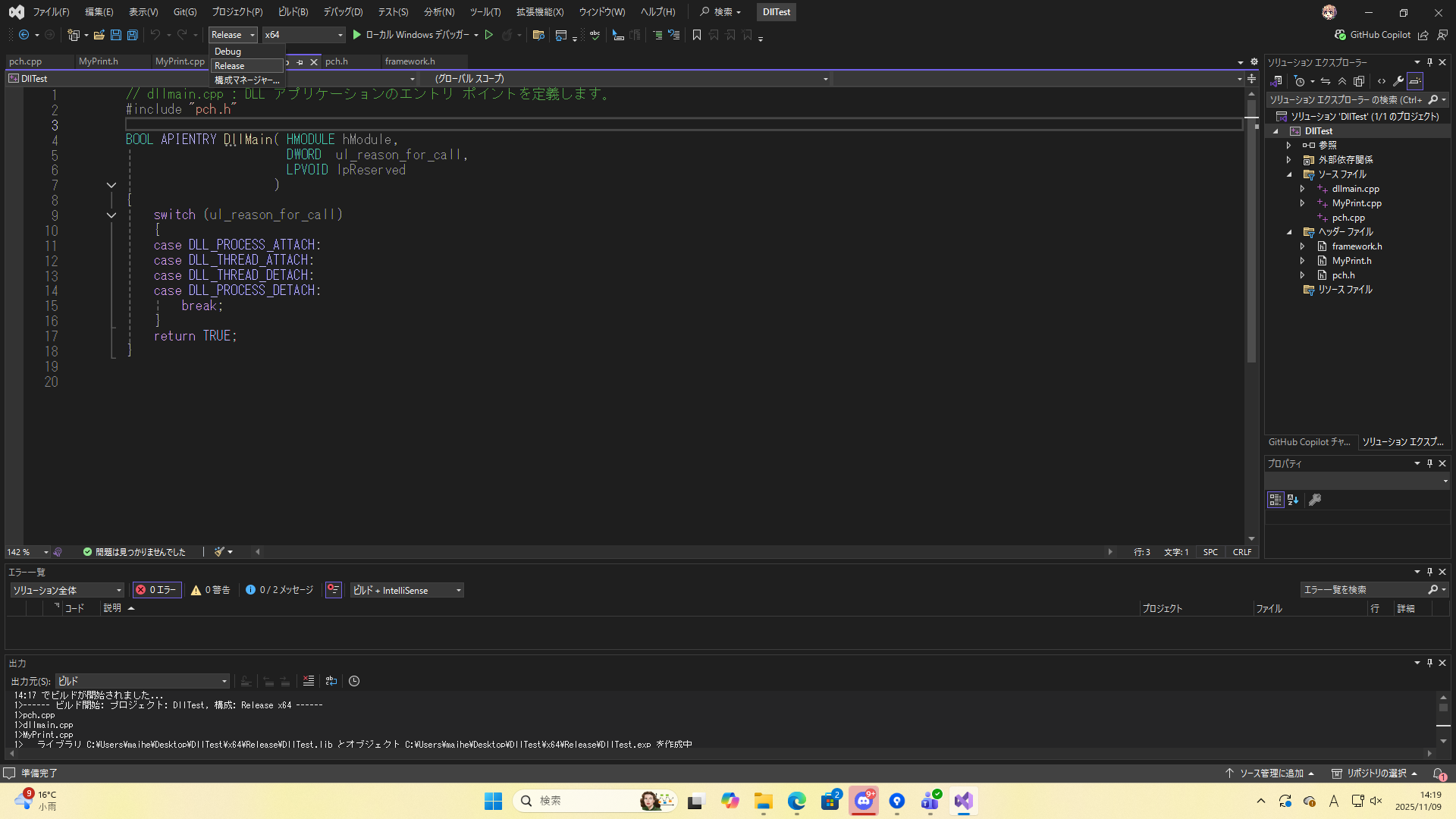This screenshot has height=819, width=1456.
Task: Toggle the 0 エラー error filter
Action: [x=157, y=590]
